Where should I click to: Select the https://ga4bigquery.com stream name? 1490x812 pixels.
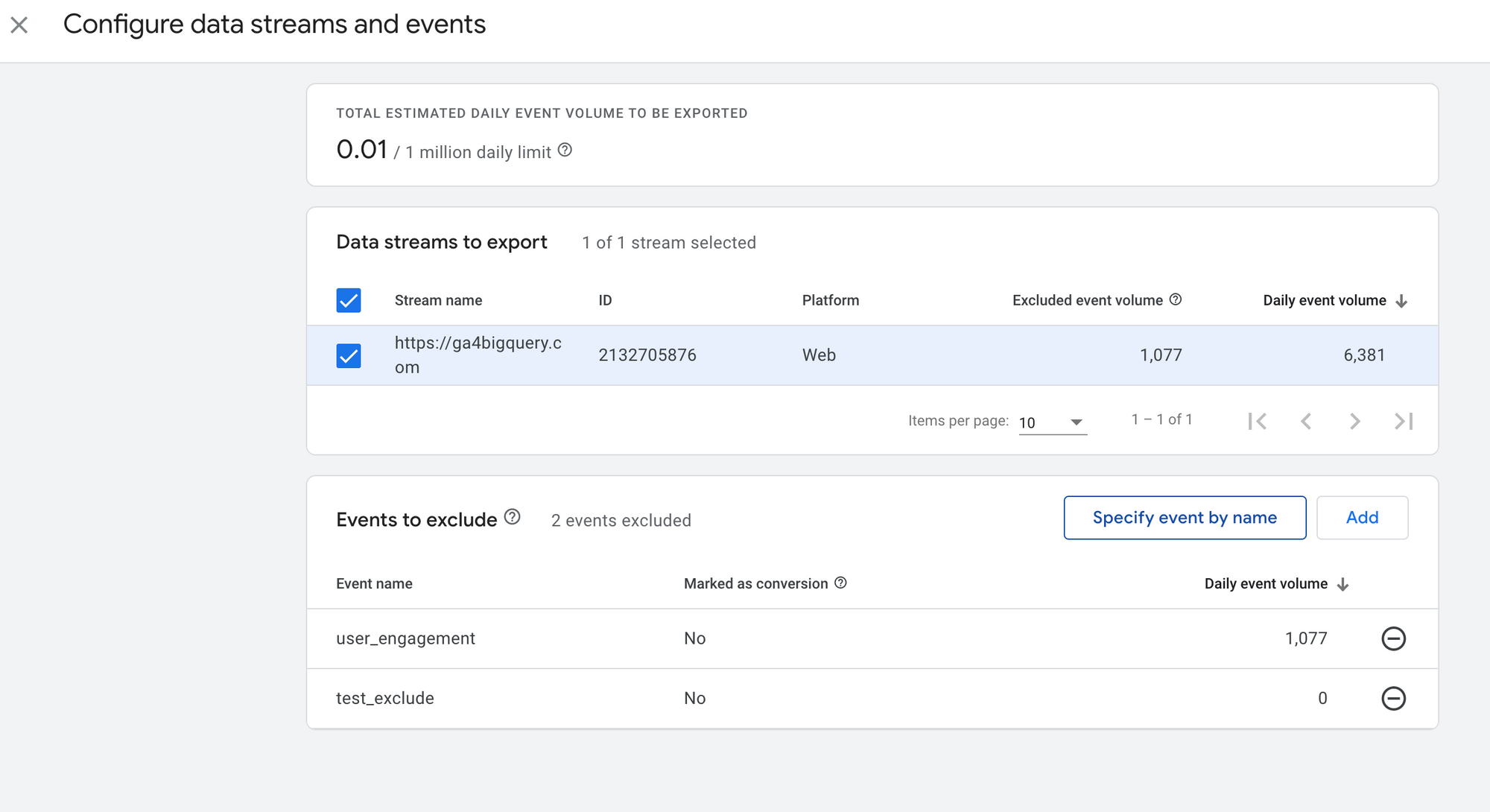tap(478, 355)
